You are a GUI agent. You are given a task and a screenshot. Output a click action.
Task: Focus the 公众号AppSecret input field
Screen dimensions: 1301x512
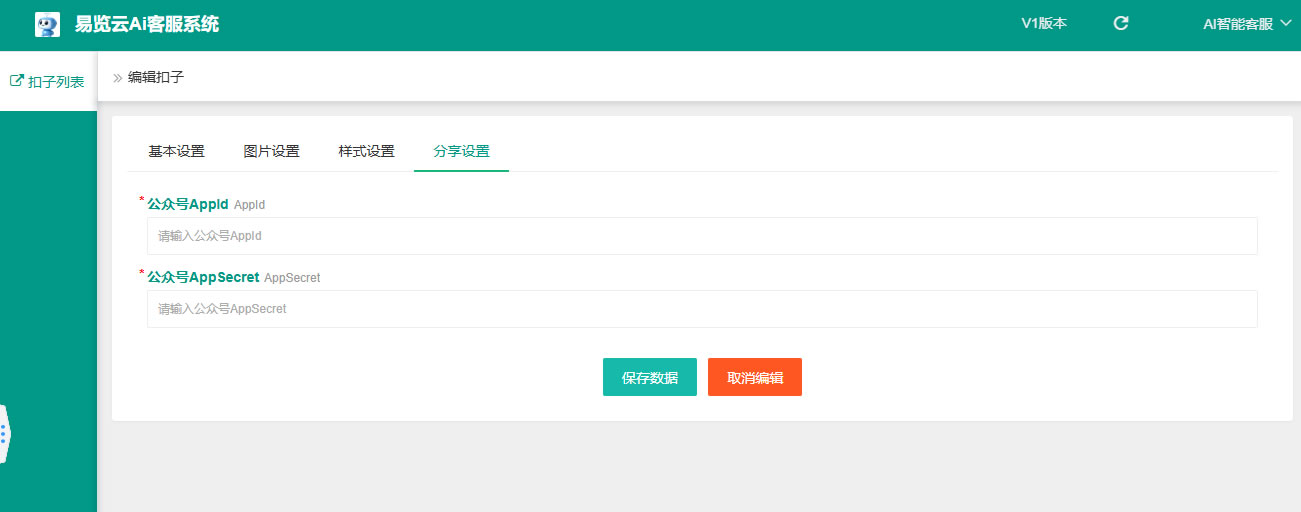click(701, 309)
